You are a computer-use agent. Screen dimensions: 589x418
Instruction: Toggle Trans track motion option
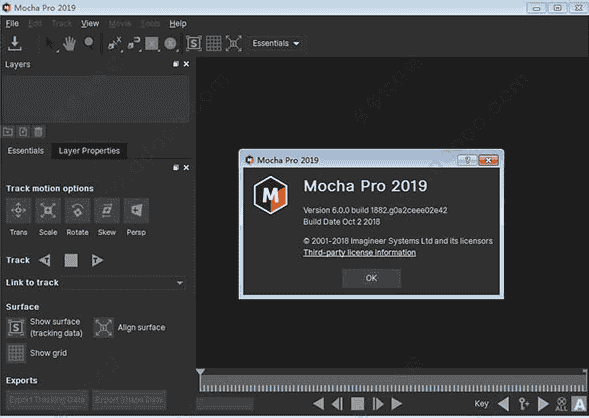(18, 211)
